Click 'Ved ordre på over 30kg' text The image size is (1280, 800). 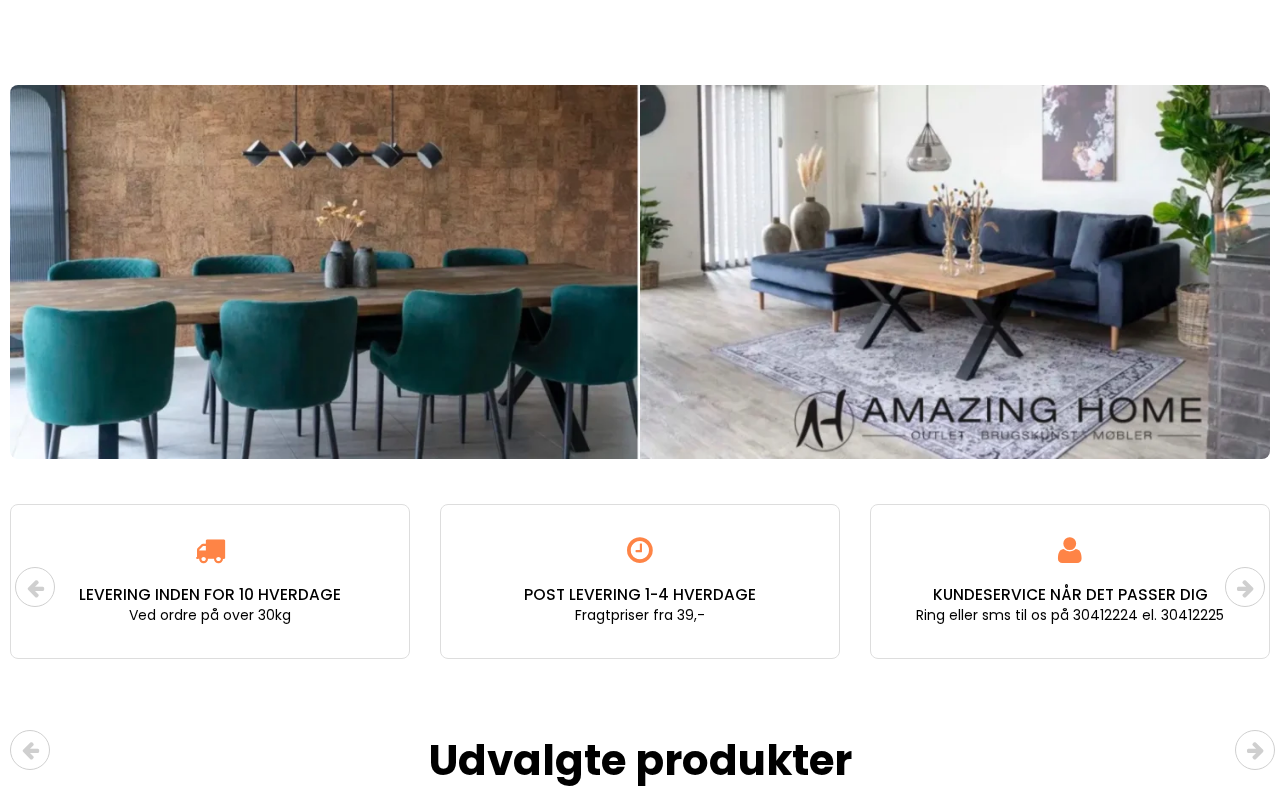(210, 615)
